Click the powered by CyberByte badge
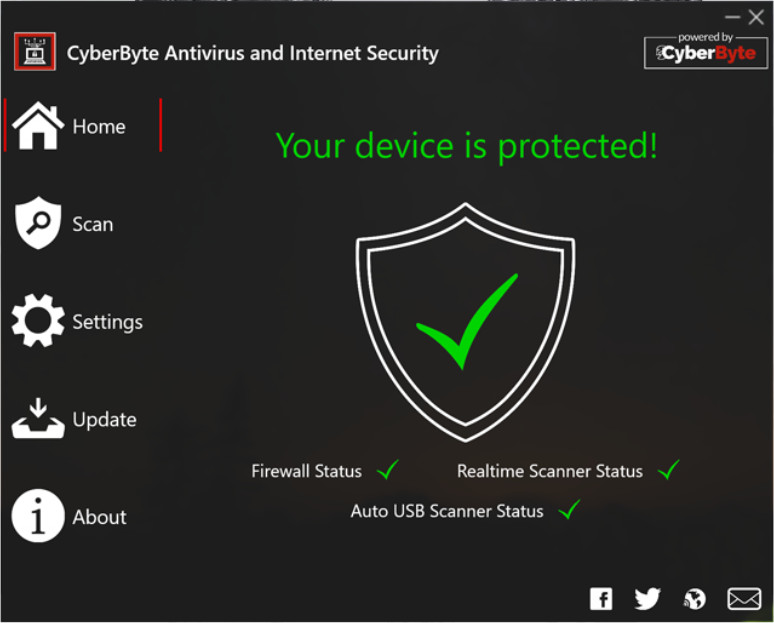 pos(706,50)
